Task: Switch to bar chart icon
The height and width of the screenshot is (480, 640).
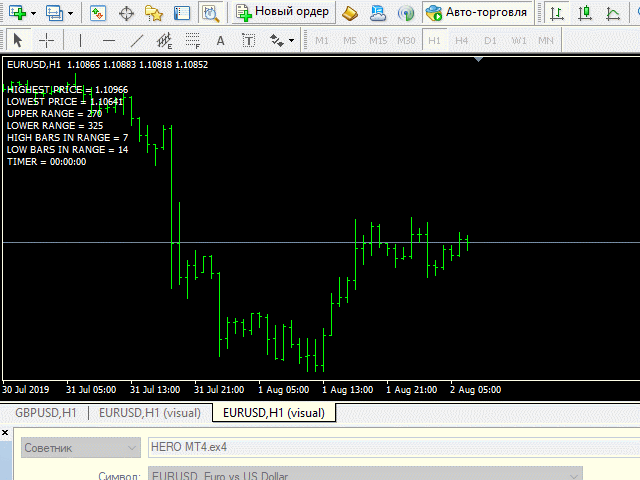Action: 557,13
